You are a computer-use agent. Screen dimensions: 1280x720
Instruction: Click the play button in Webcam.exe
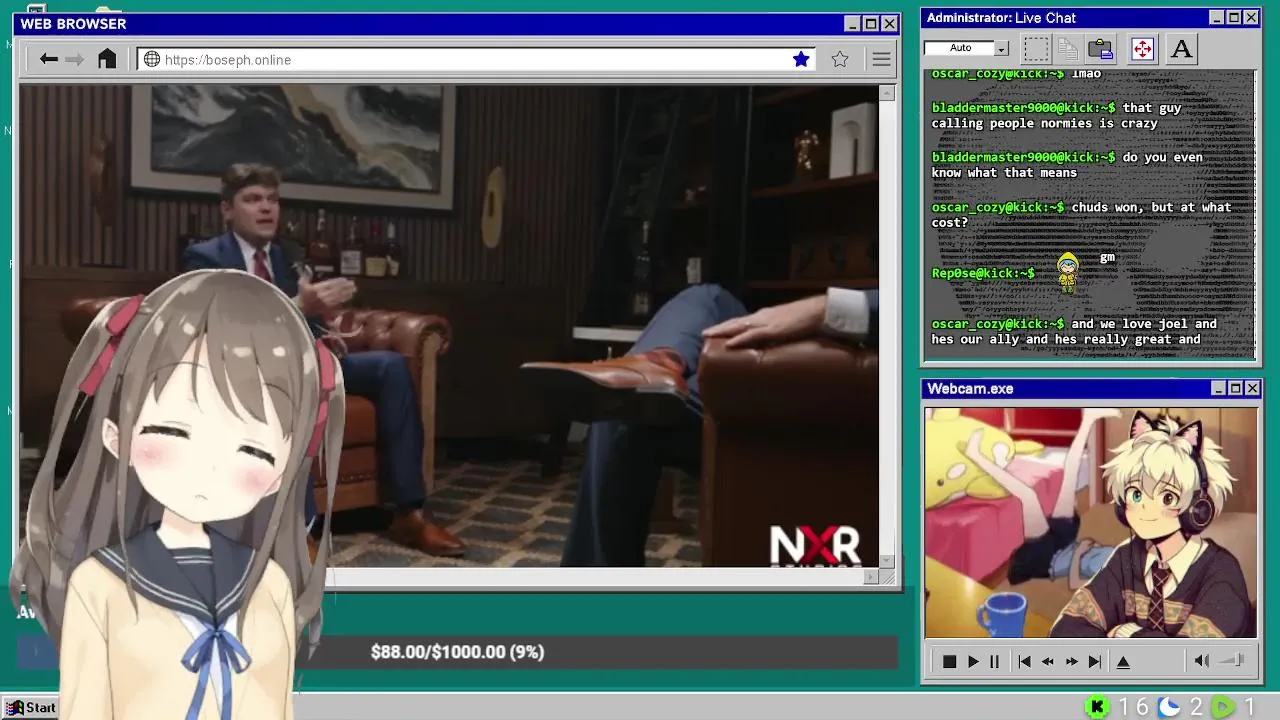click(x=972, y=661)
